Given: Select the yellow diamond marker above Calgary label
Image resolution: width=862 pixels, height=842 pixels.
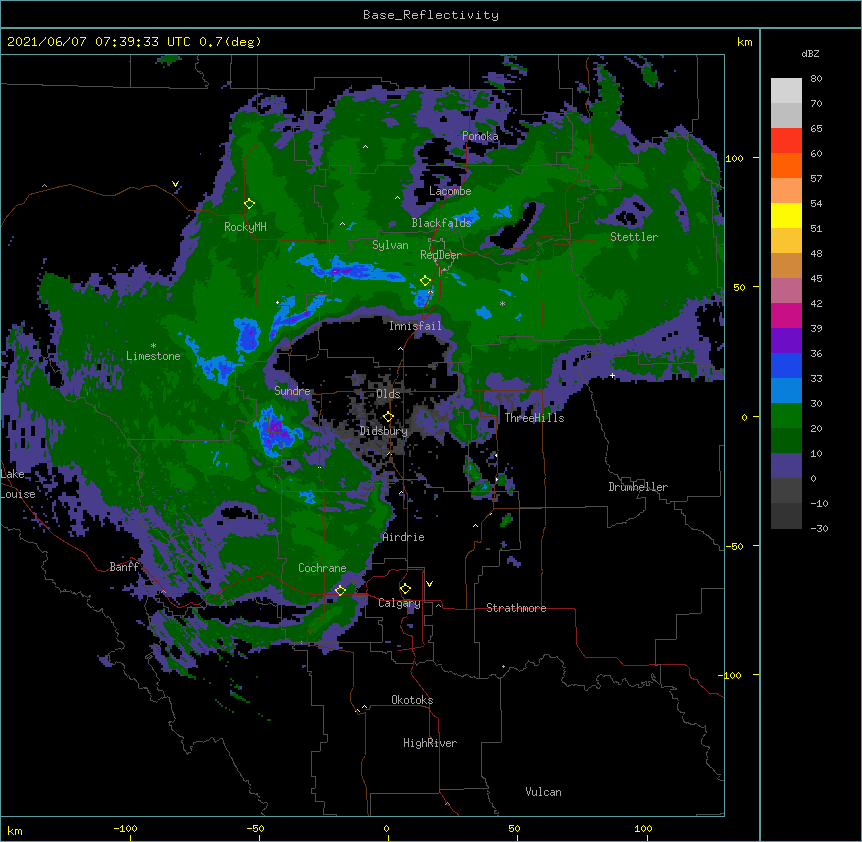Looking at the screenshot, I should coord(405,589).
